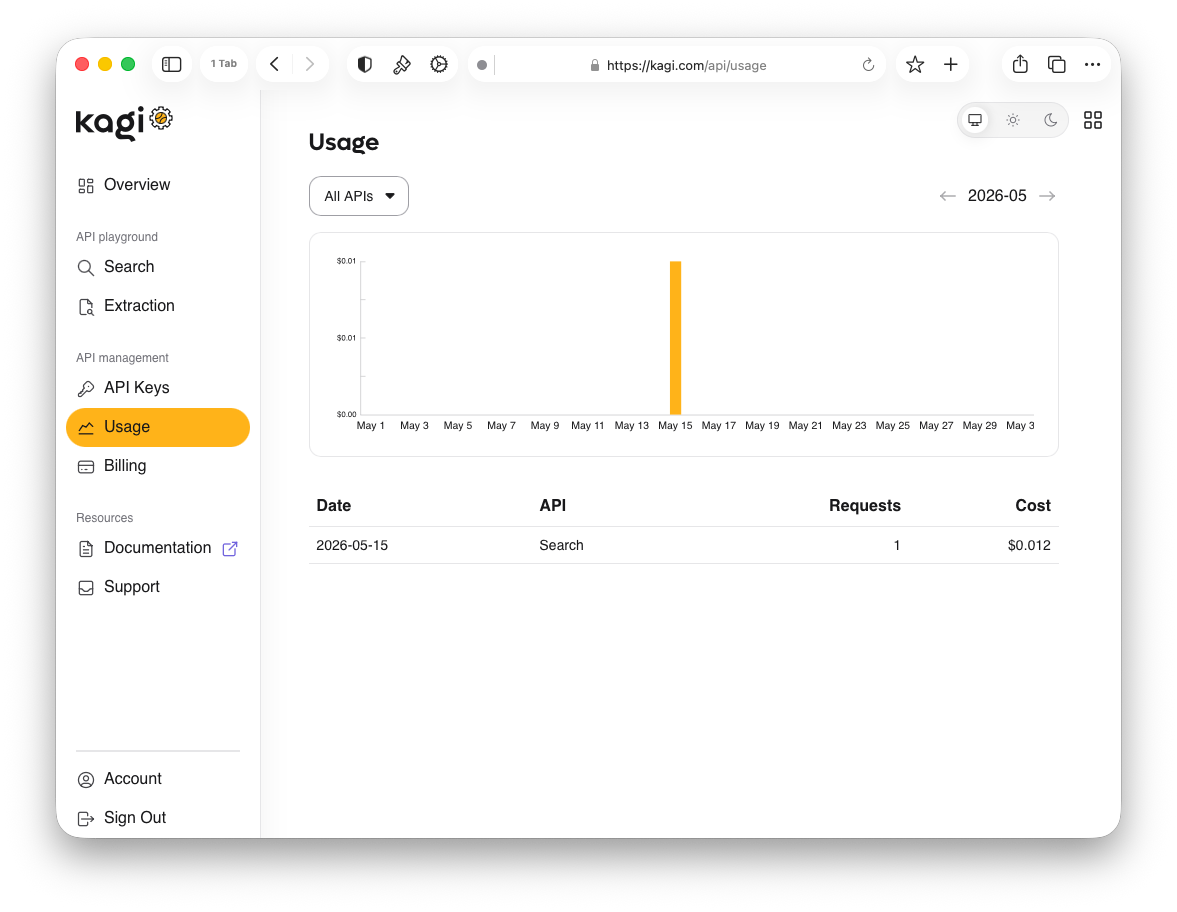Screen dimensions: 1177x912
Task: Reload the page with the refresh icon
Action: pyautogui.click(x=868, y=65)
